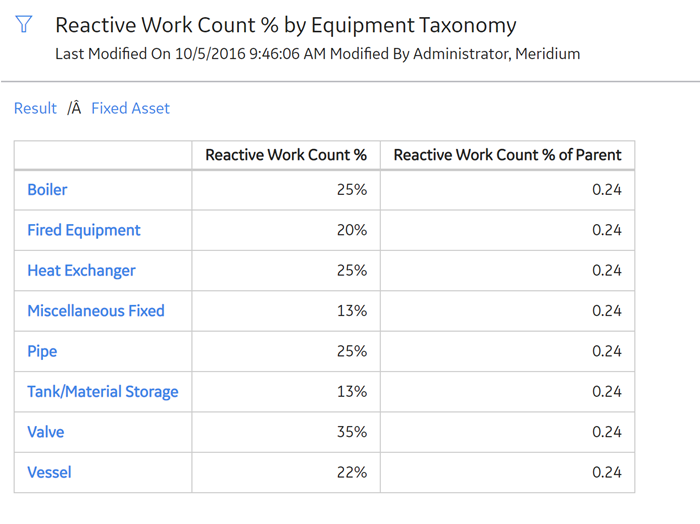
Task: Open the Fixed Asset breadcrumb link
Action: pyautogui.click(x=130, y=108)
